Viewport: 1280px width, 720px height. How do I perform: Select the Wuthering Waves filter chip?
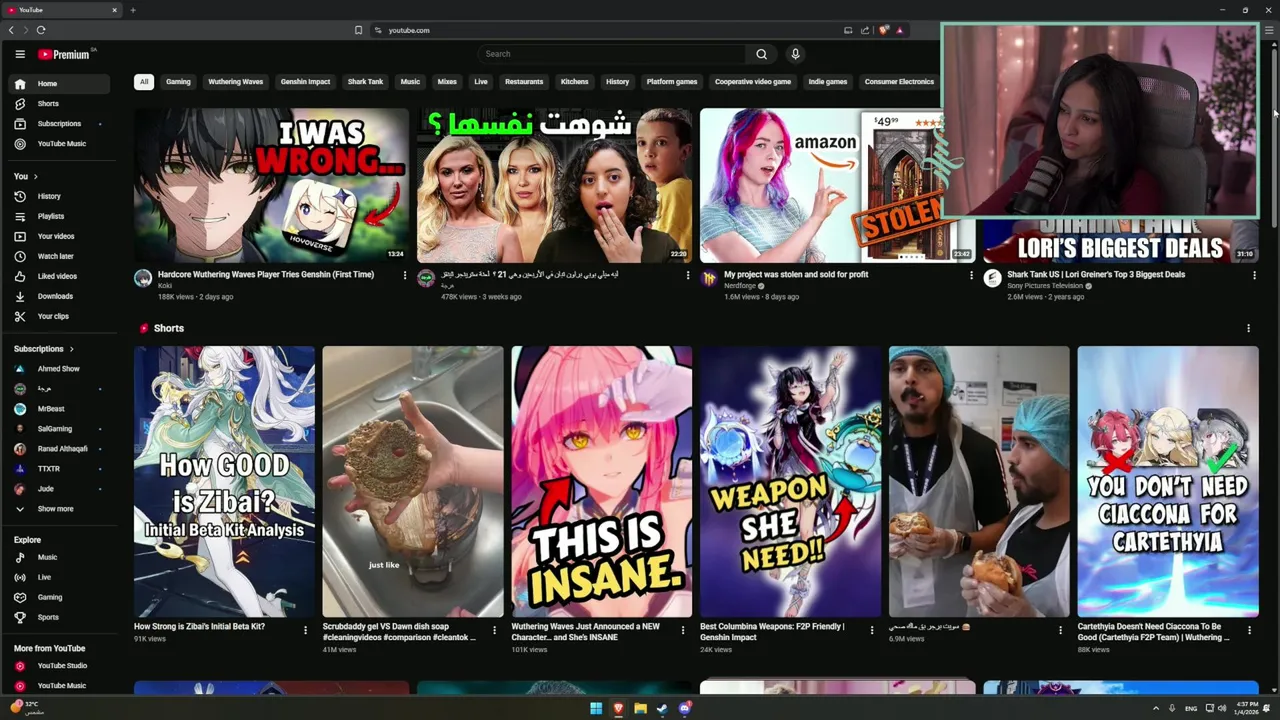tap(236, 82)
